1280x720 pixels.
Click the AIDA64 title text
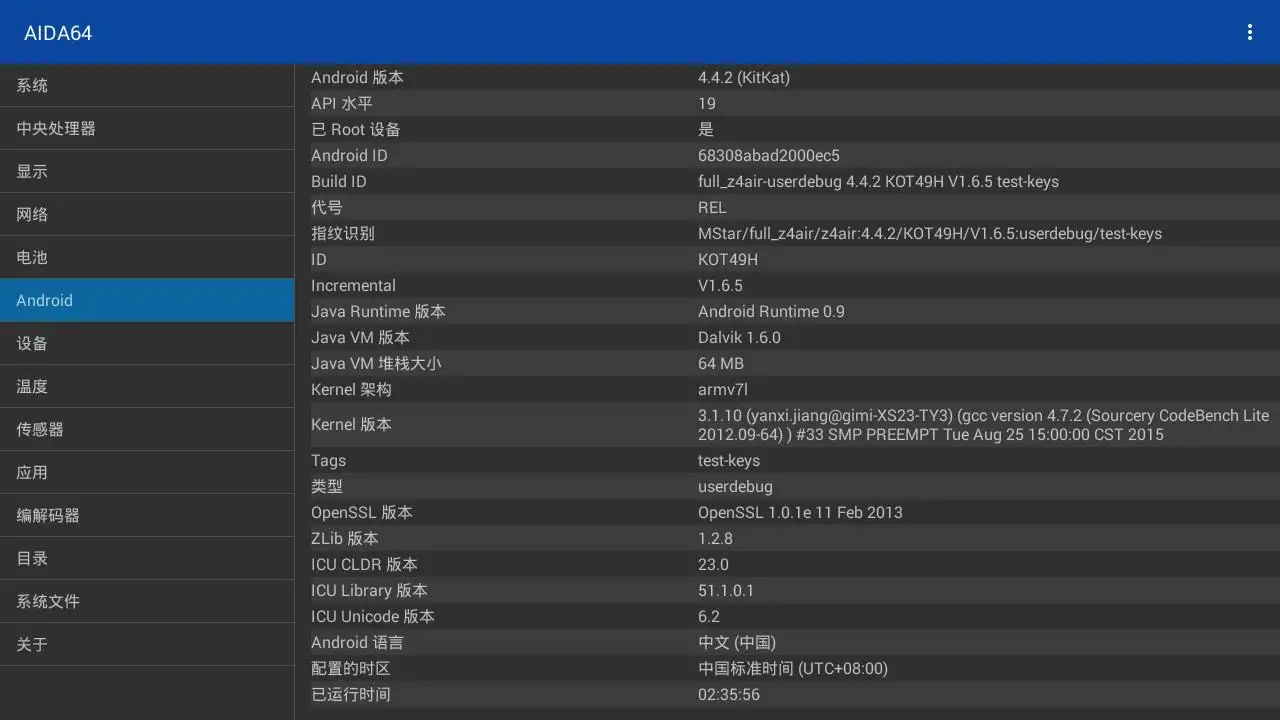tap(58, 33)
